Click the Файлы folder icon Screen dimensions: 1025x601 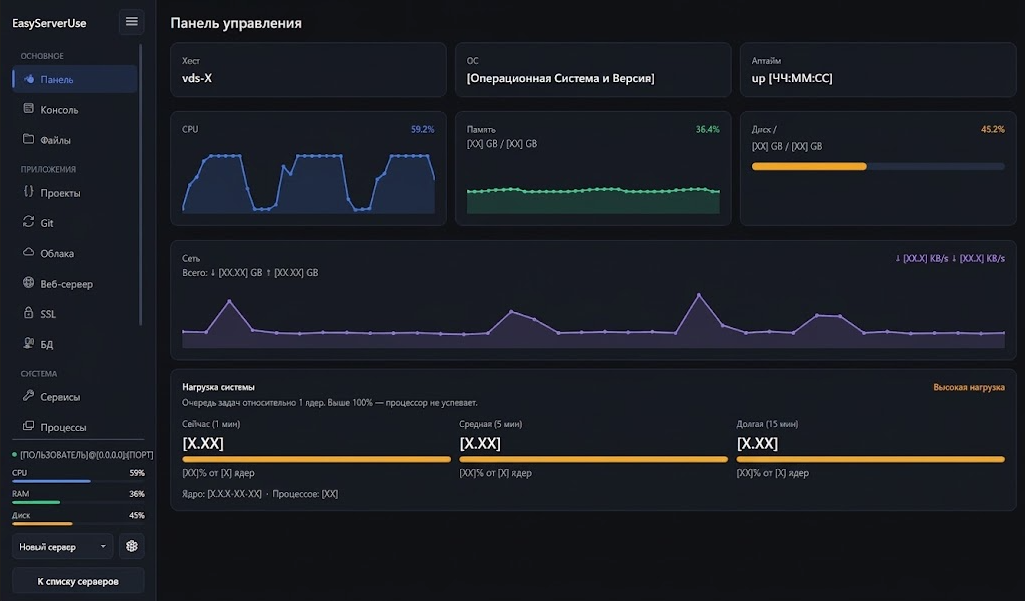click(x=28, y=139)
